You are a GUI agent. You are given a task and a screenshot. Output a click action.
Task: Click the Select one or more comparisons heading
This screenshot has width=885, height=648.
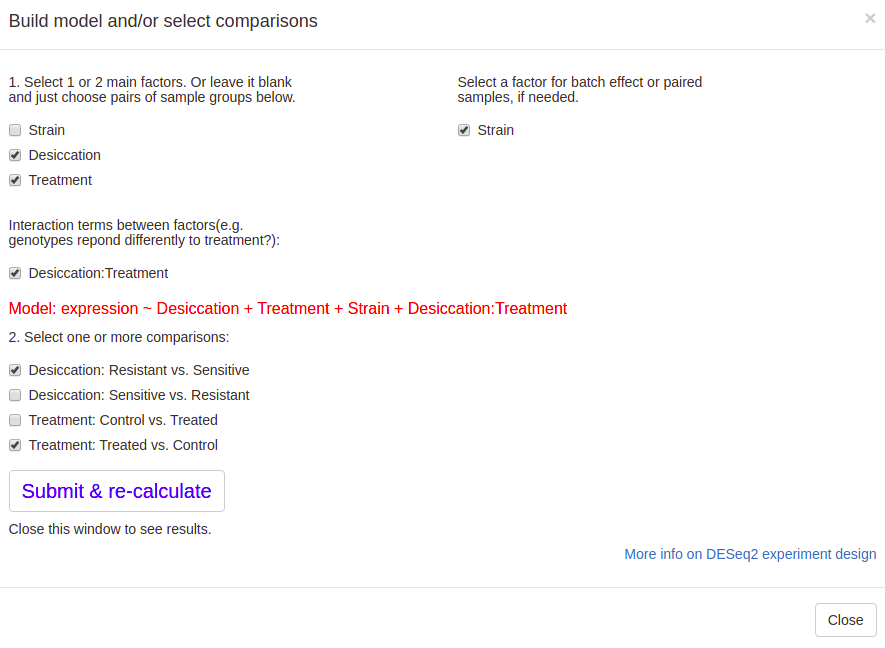click(120, 337)
